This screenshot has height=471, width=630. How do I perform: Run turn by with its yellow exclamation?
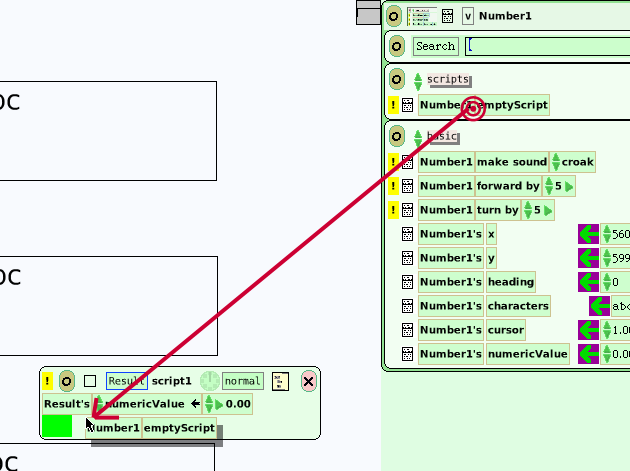(393, 210)
